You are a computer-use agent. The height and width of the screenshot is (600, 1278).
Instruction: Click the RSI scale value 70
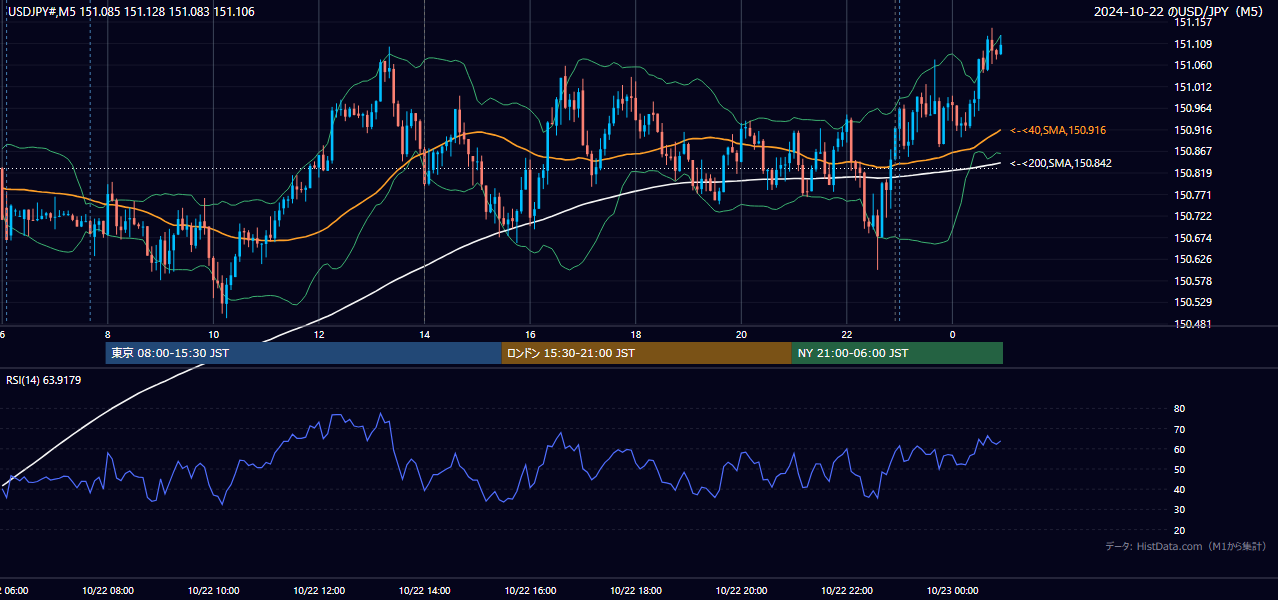1179,429
